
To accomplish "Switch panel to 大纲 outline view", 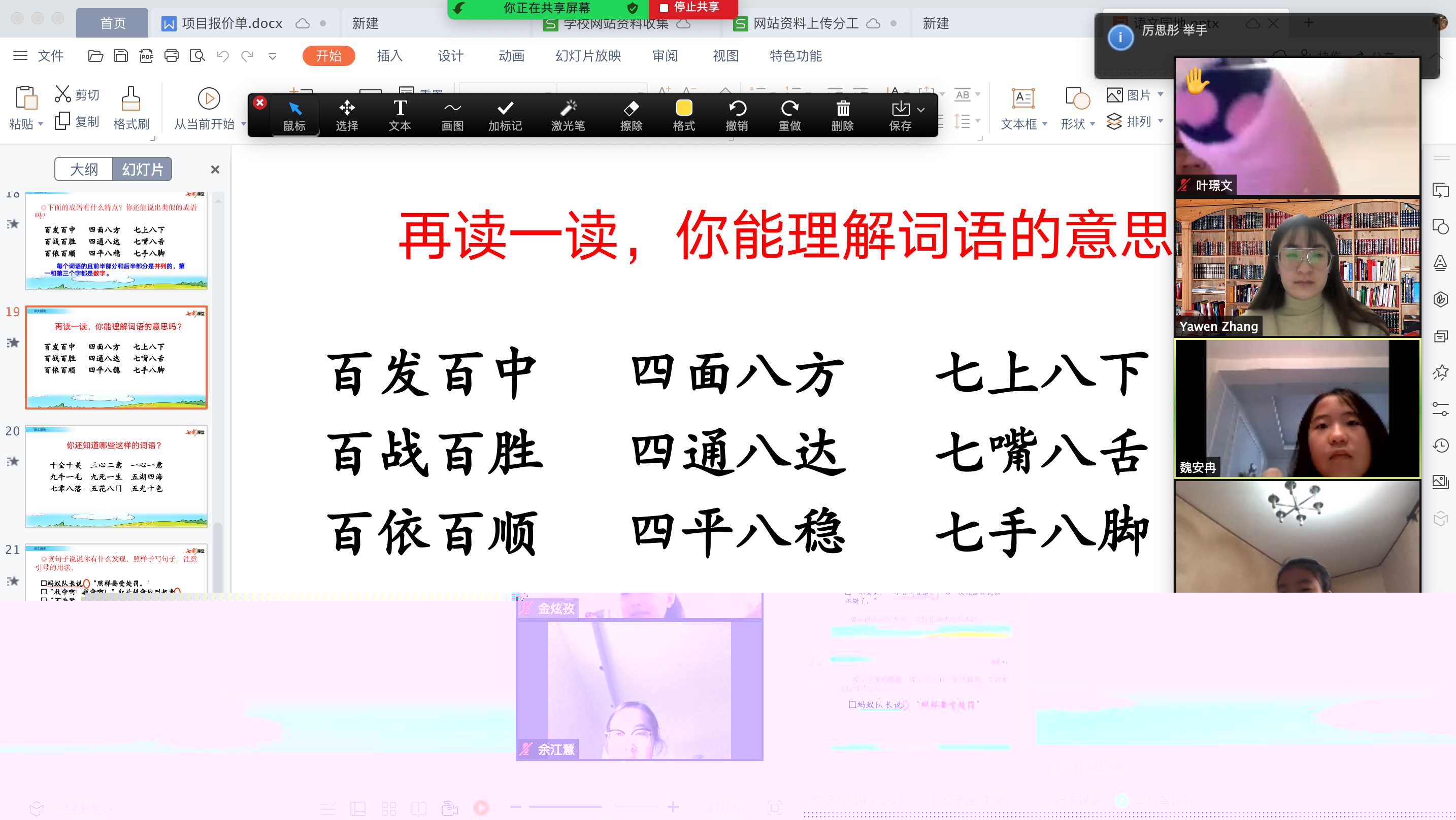I will (x=84, y=169).
